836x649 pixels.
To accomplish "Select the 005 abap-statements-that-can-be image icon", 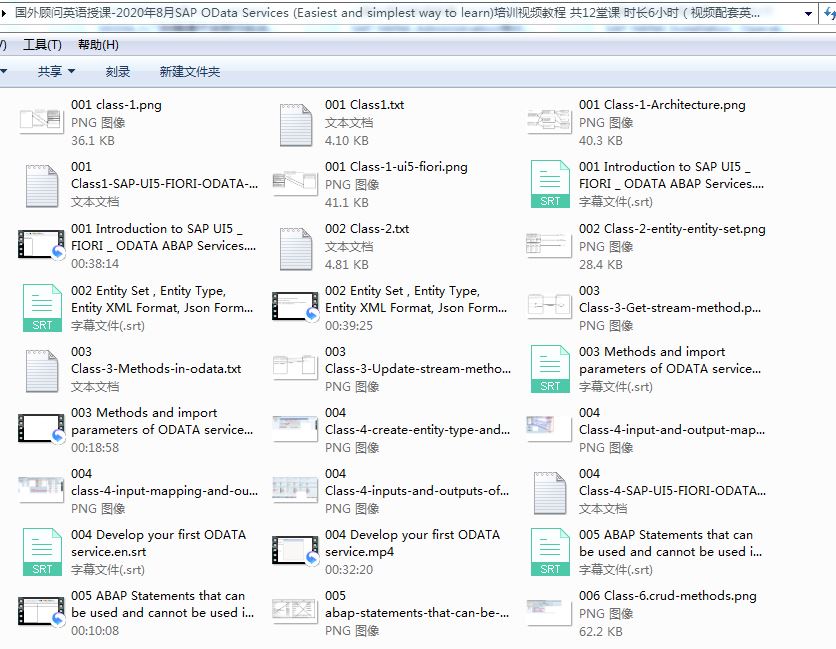I will 295,611.
